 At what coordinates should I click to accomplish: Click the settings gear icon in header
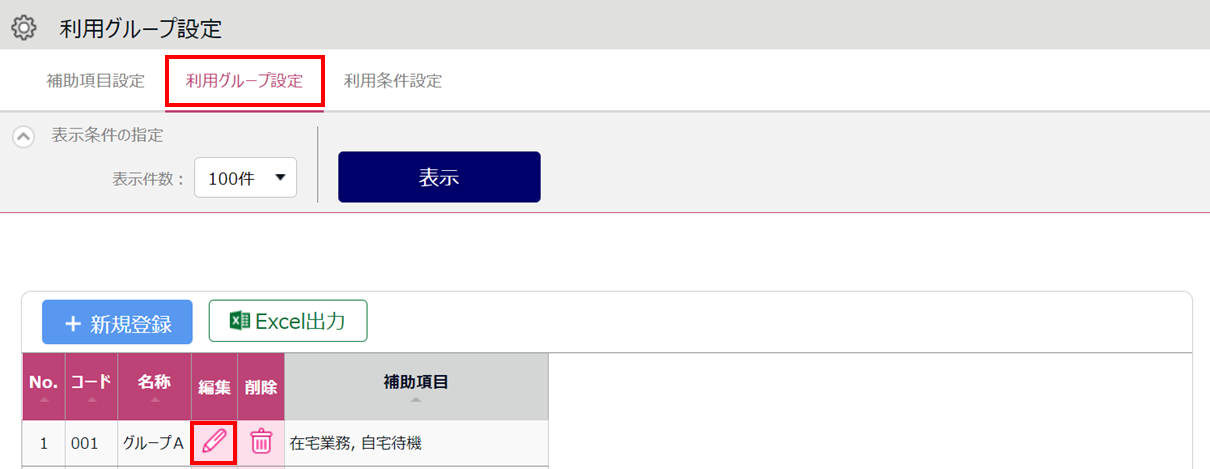(x=24, y=28)
